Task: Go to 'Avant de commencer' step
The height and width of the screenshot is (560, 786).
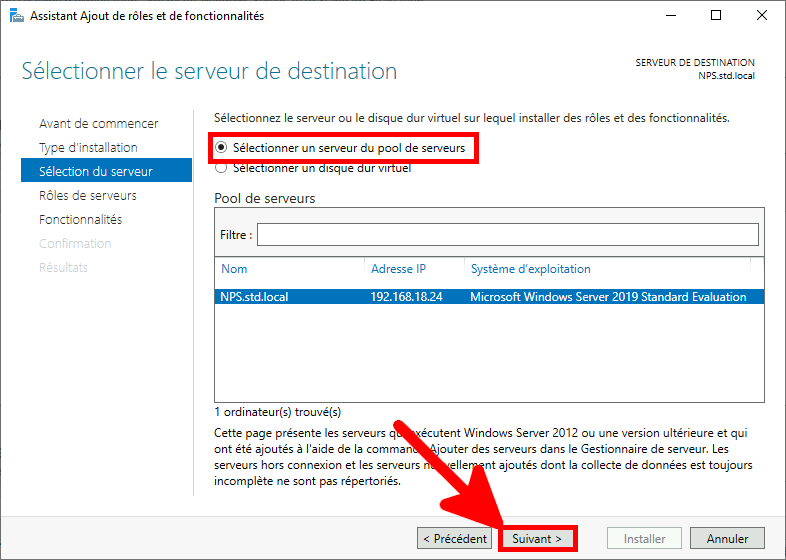Action: click(x=98, y=124)
